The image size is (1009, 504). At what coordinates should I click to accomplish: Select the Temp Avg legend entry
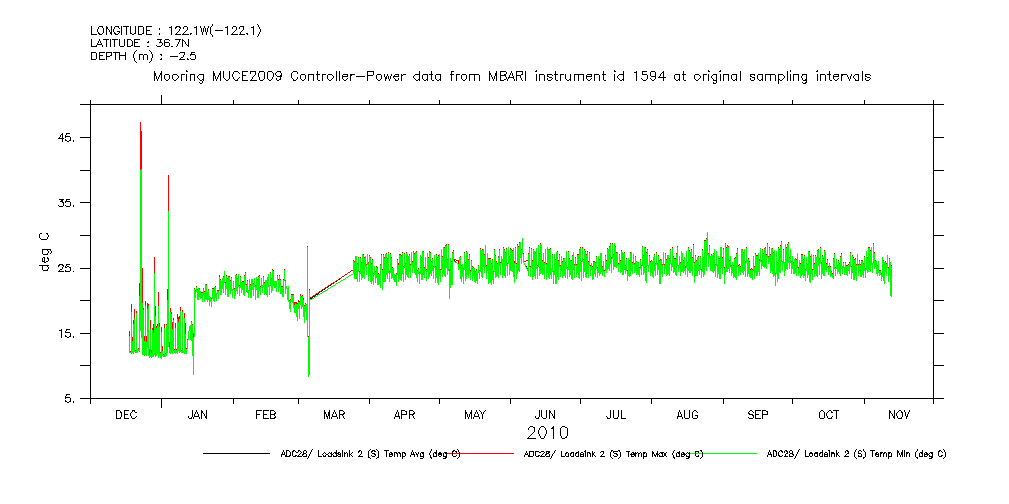point(370,454)
